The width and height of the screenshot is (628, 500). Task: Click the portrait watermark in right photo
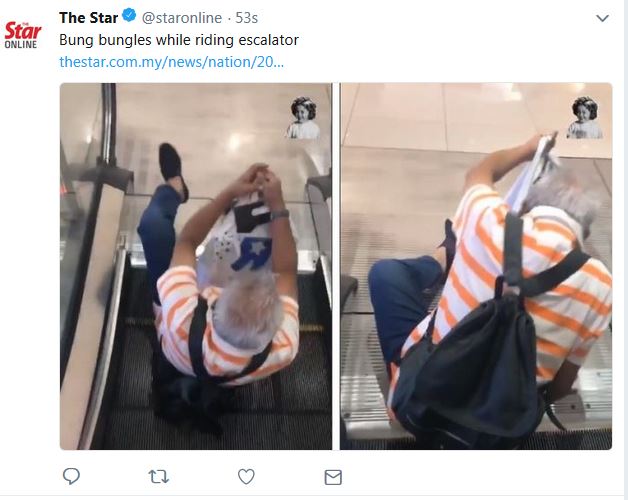pos(584,118)
